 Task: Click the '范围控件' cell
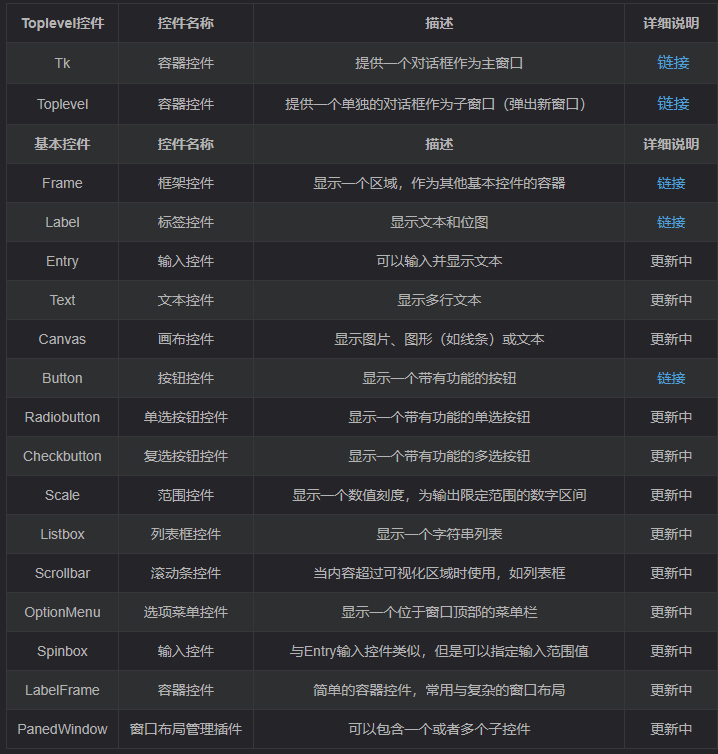[x=186, y=495]
